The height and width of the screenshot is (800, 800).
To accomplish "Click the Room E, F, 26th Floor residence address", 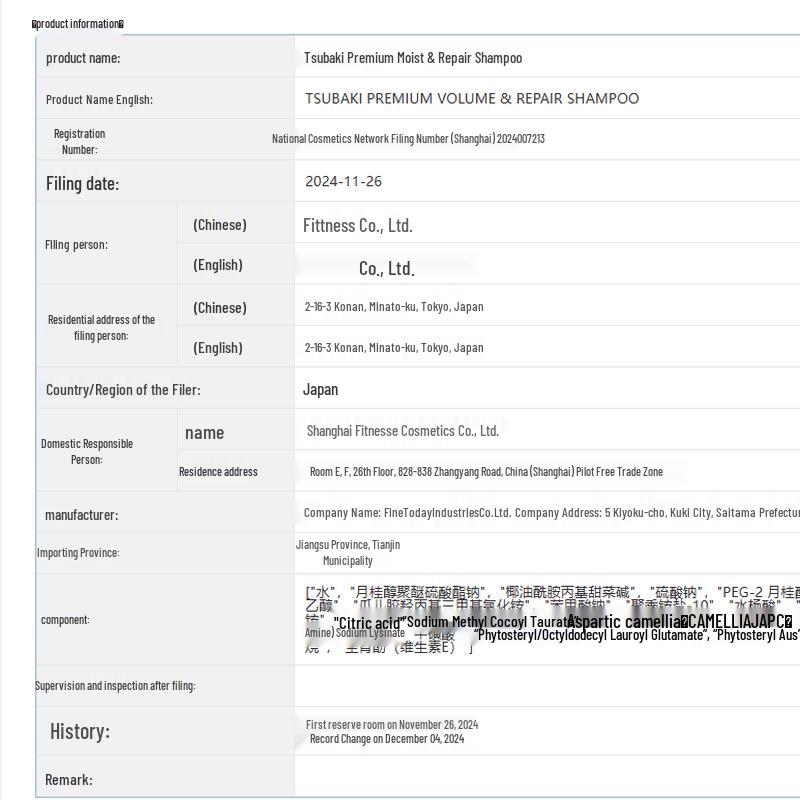I will click(485, 472).
